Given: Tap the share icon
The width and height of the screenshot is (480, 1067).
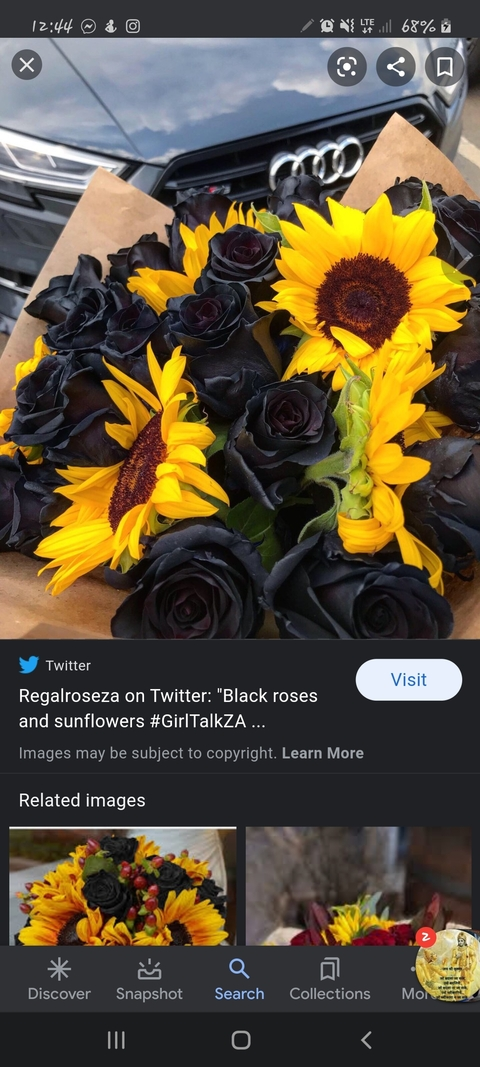Looking at the screenshot, I should click(x=396, y=67).
